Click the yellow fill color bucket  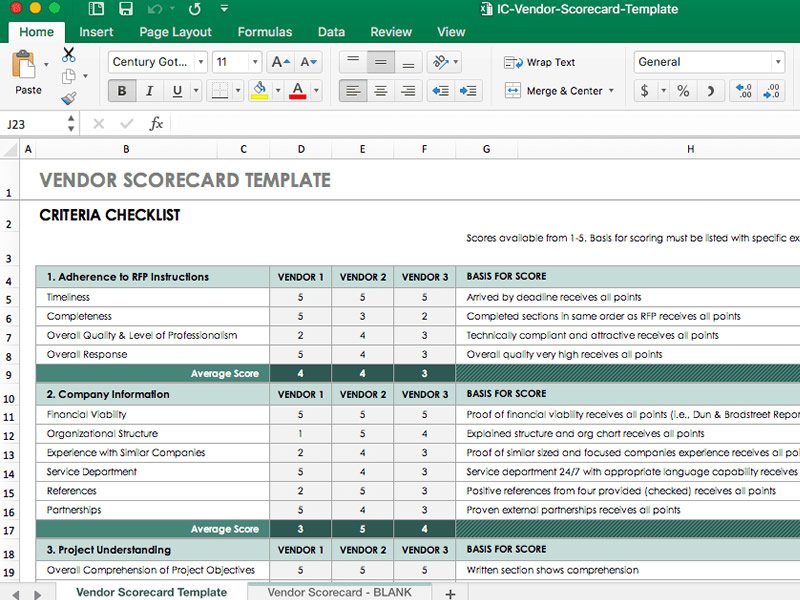[260, 91]
